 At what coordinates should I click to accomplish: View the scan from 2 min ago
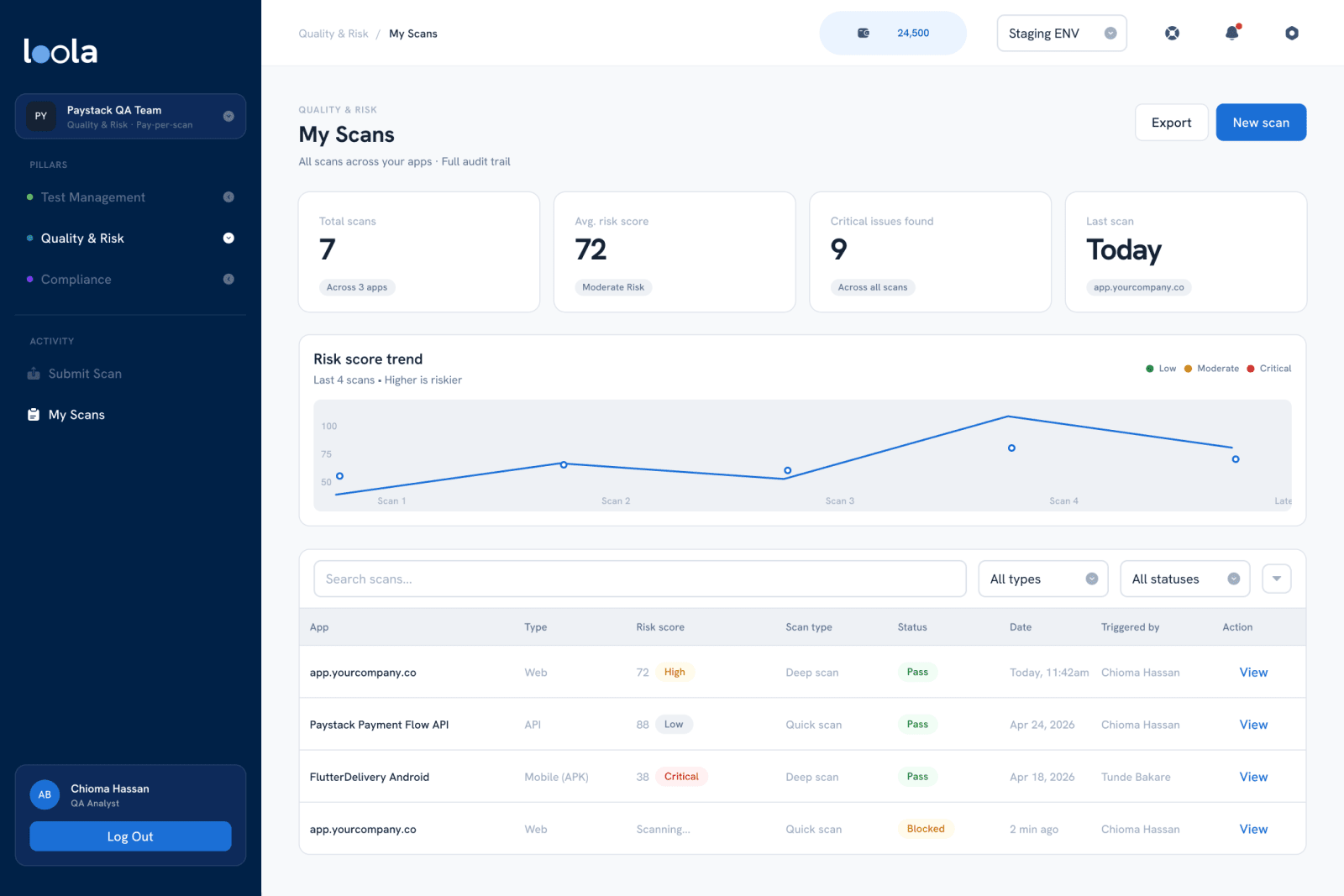click(x=1253, y=829)
